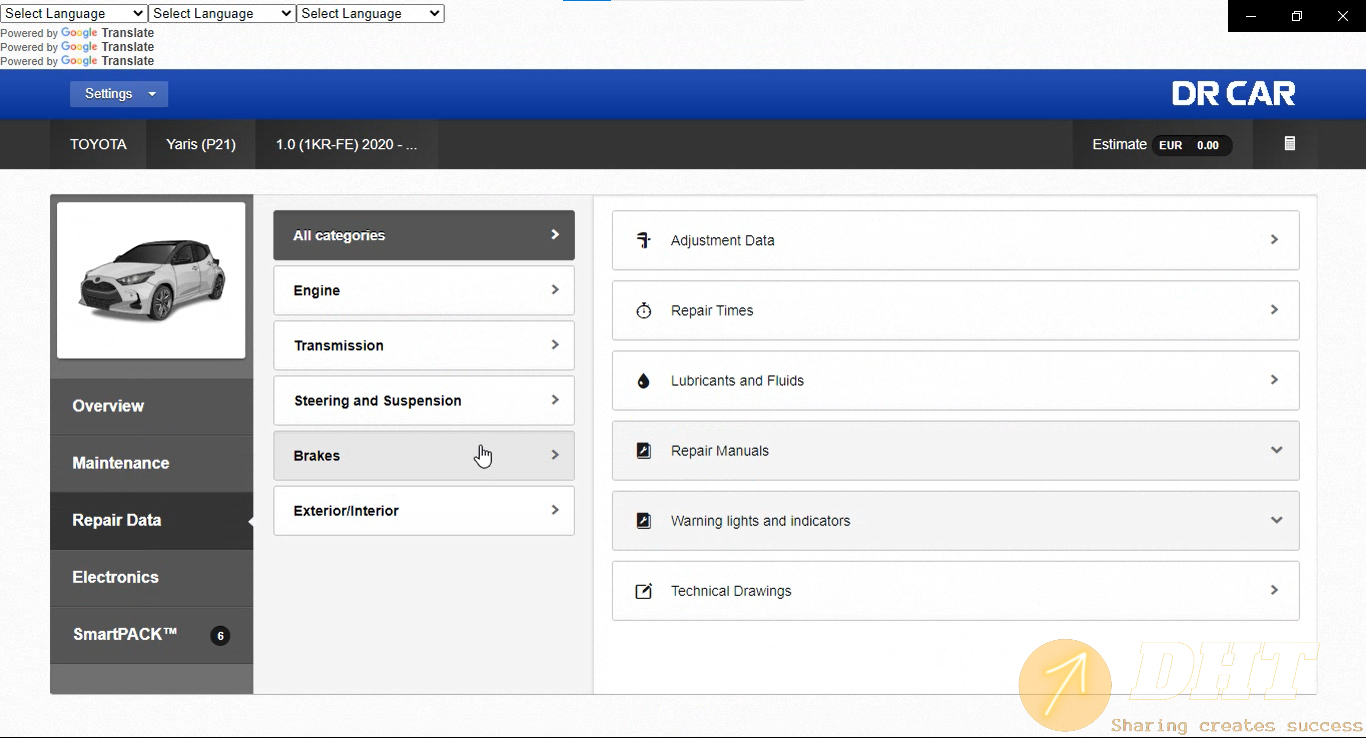The width and height of the screenshot is (1366, 738).
Task: Expand Warning lights and indicators chevron
Action: click(x=1276, y=520)
